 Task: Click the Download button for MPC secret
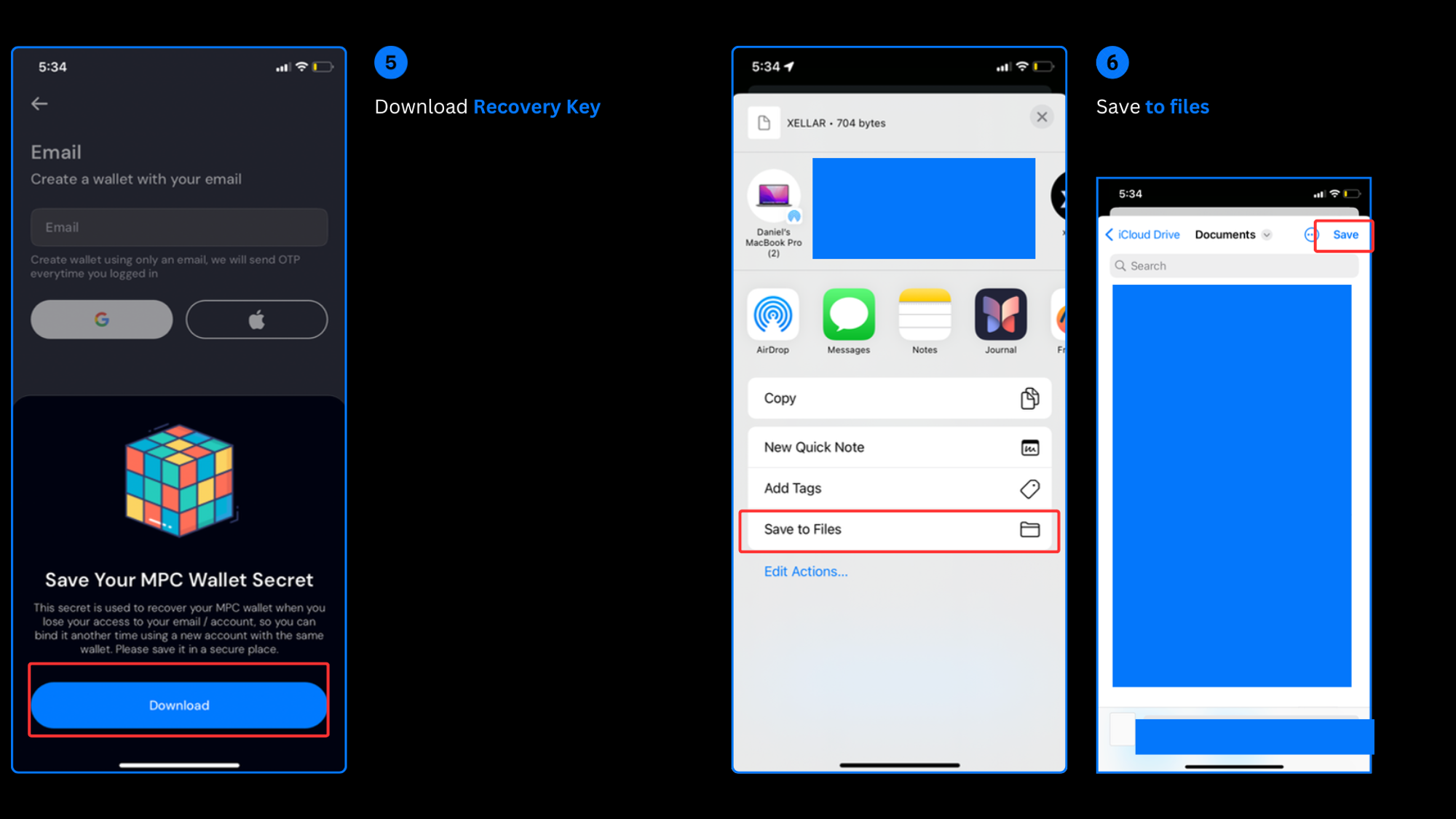pos(179,705)
